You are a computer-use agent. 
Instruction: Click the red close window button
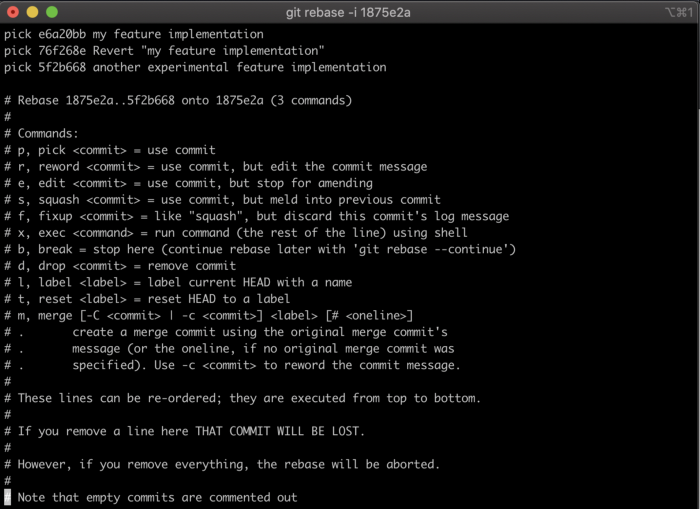click(x=13, y=11)
